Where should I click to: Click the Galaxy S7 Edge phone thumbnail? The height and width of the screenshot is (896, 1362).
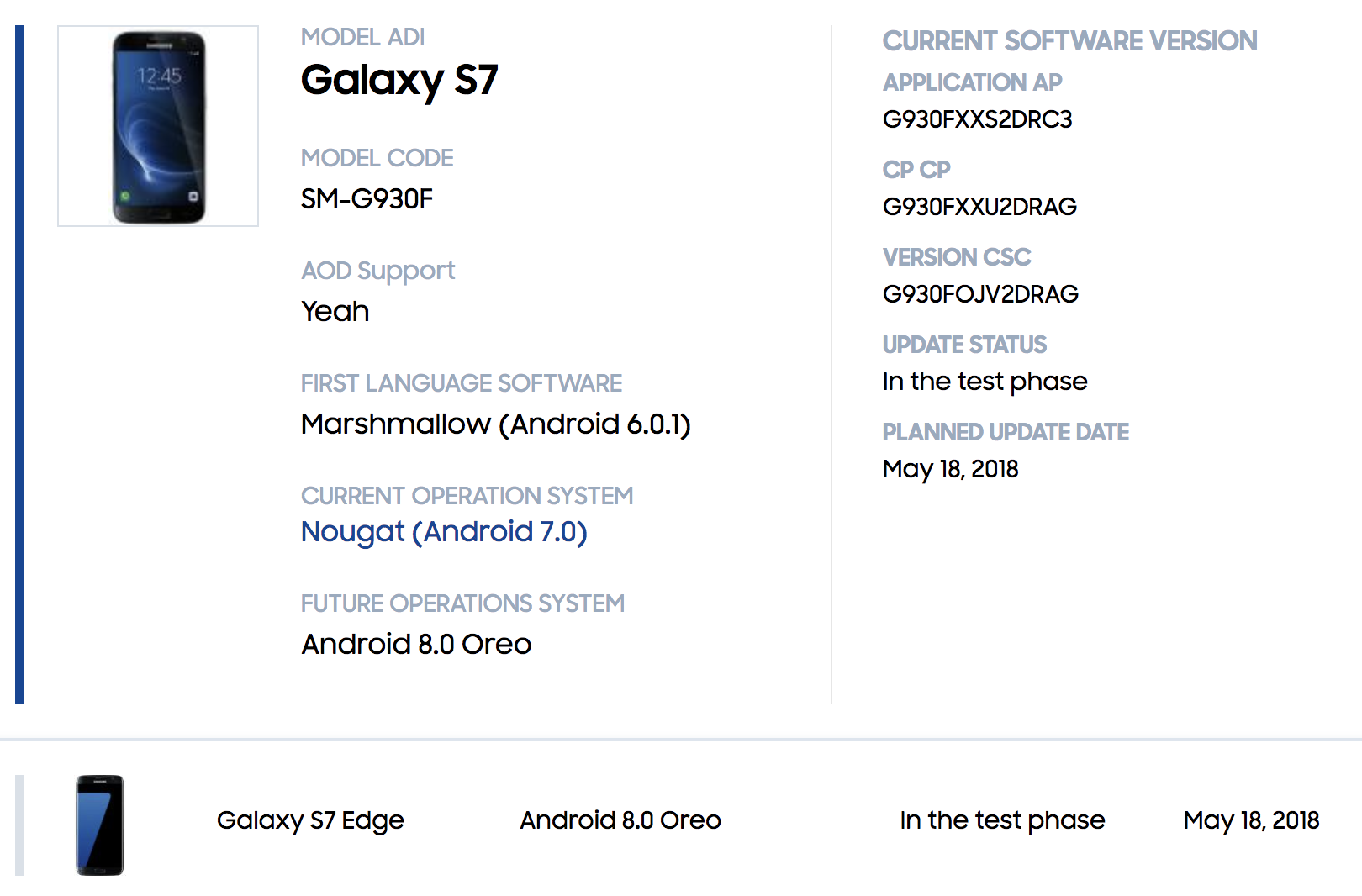click(99, 825)
